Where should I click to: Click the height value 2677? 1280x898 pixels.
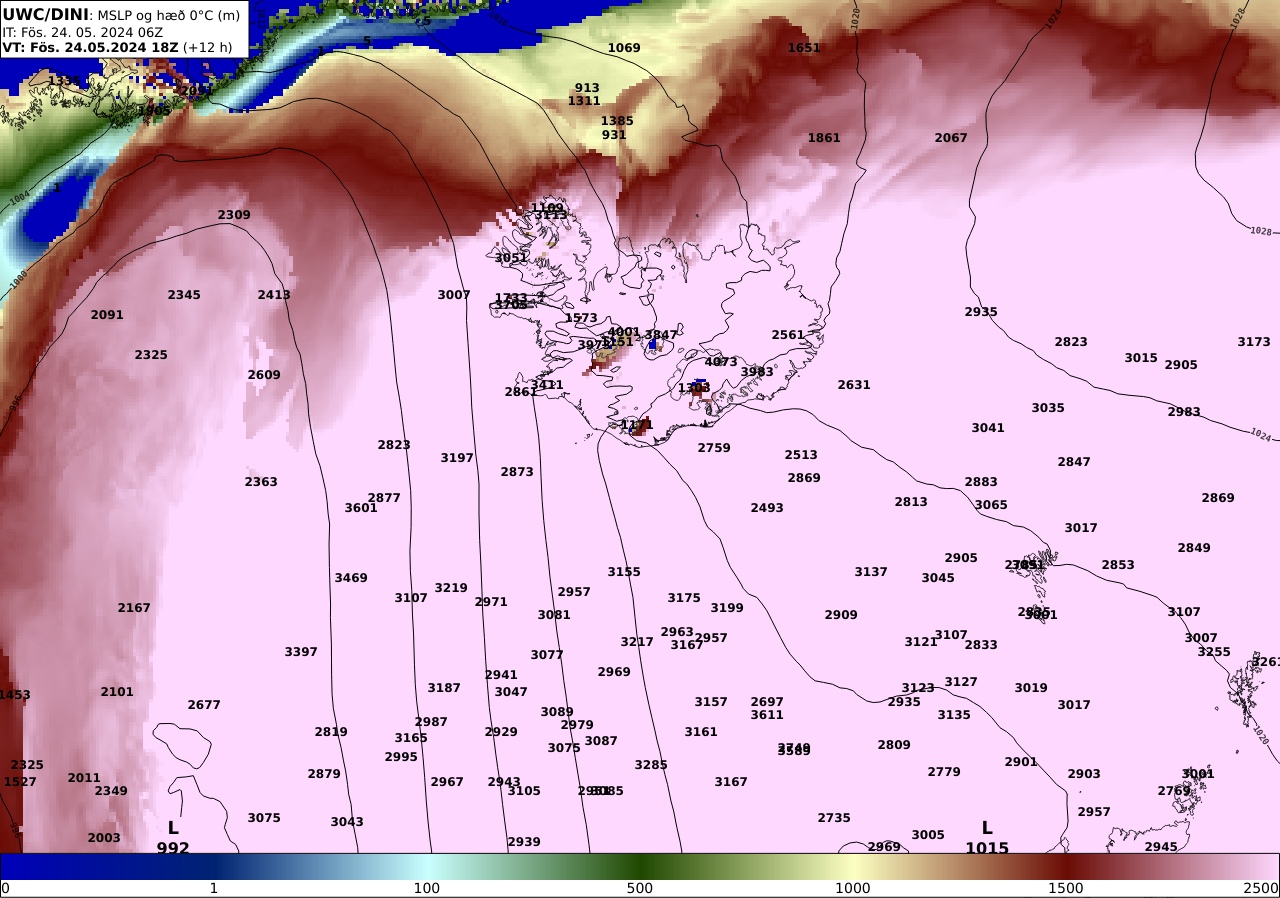[204, 705]
